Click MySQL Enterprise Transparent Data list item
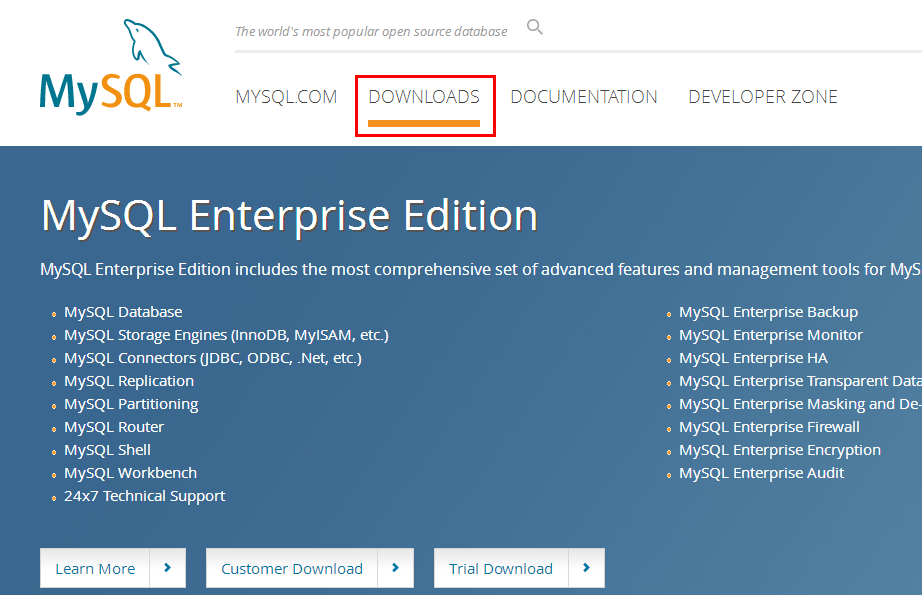Screen dimensions: 922x595 (800, 381)
